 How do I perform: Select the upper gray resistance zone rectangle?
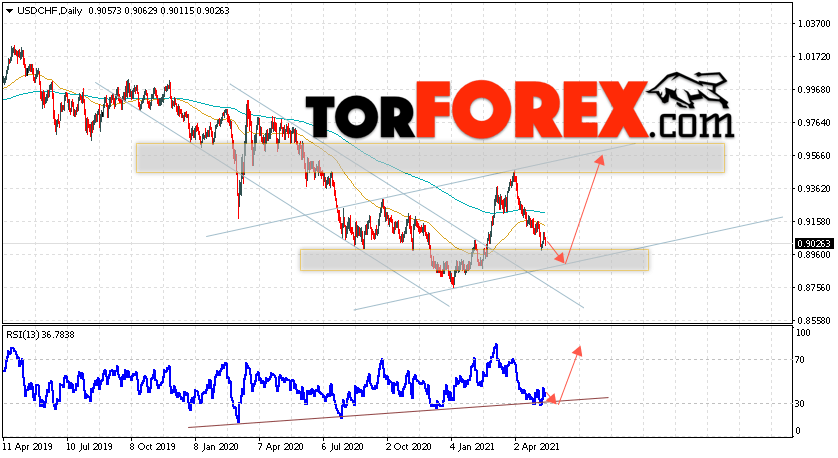(430, 158)
